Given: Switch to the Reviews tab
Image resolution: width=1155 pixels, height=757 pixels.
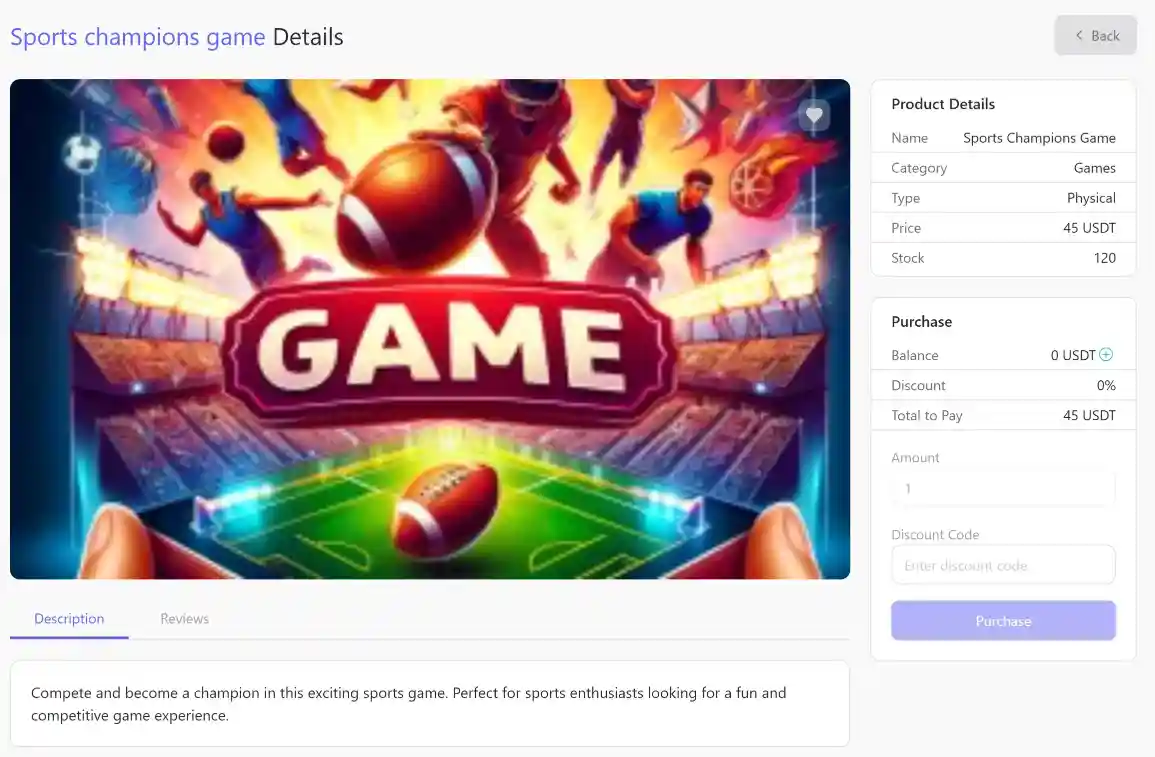Looking at the screenshot, I should click(185, 619).
